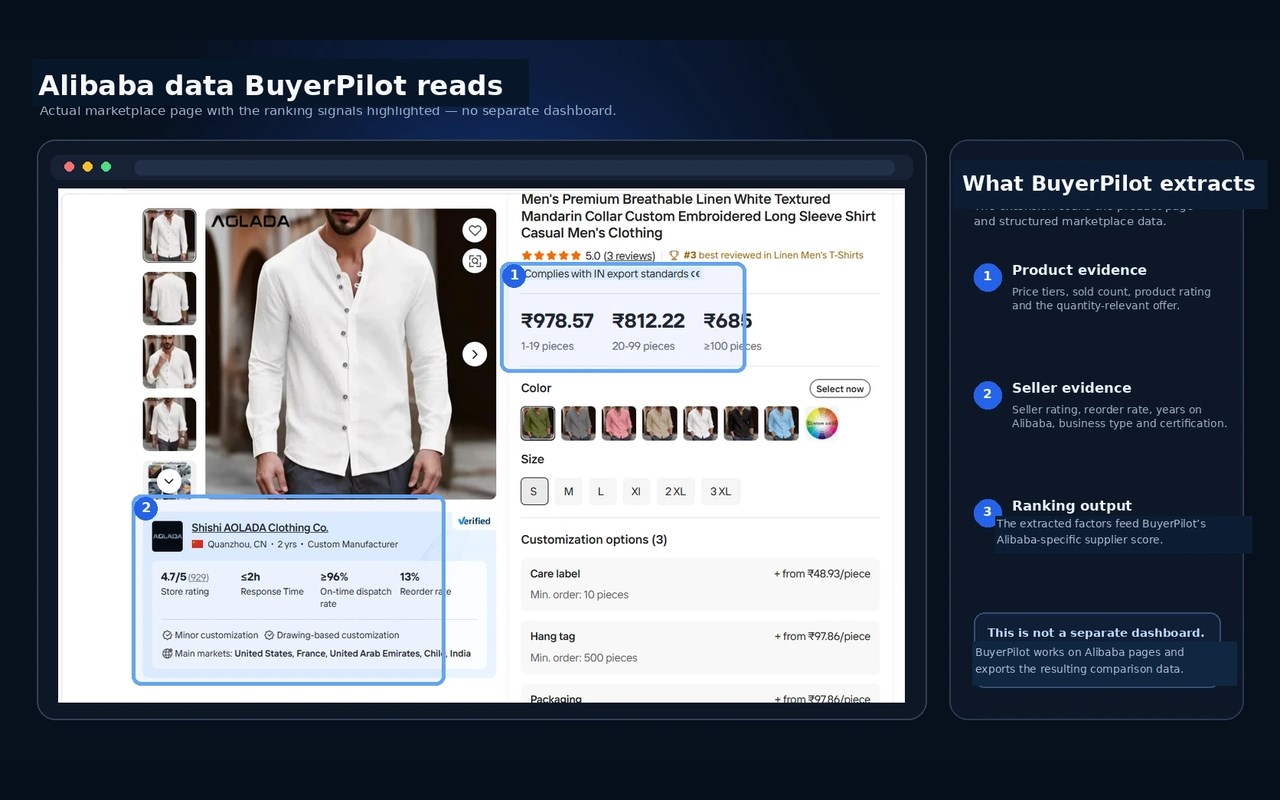This screenshot has height=800, width=1280.
Task: Click the Ranking output heading in right panel
Action: coord(1072,506)
